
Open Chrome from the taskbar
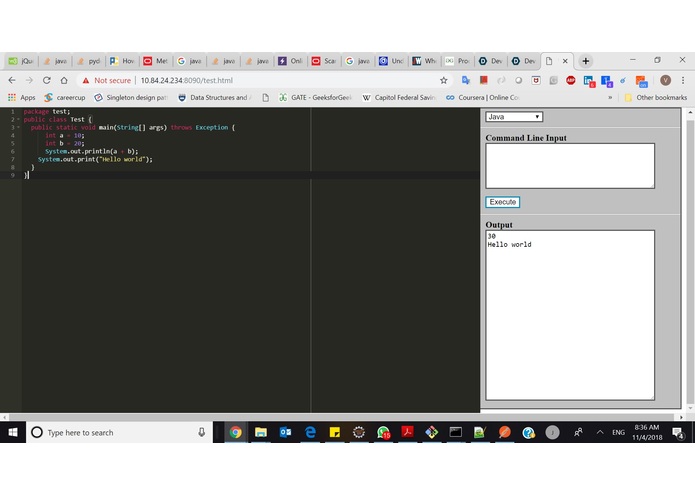[x=236, y=432]
